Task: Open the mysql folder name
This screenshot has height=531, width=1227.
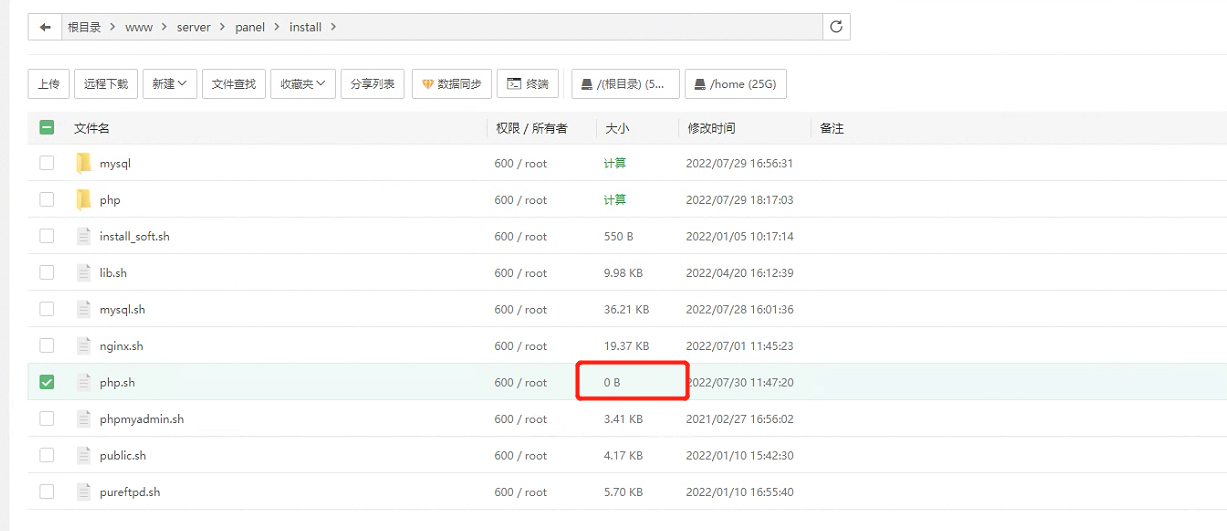Action: pos(115,163)
